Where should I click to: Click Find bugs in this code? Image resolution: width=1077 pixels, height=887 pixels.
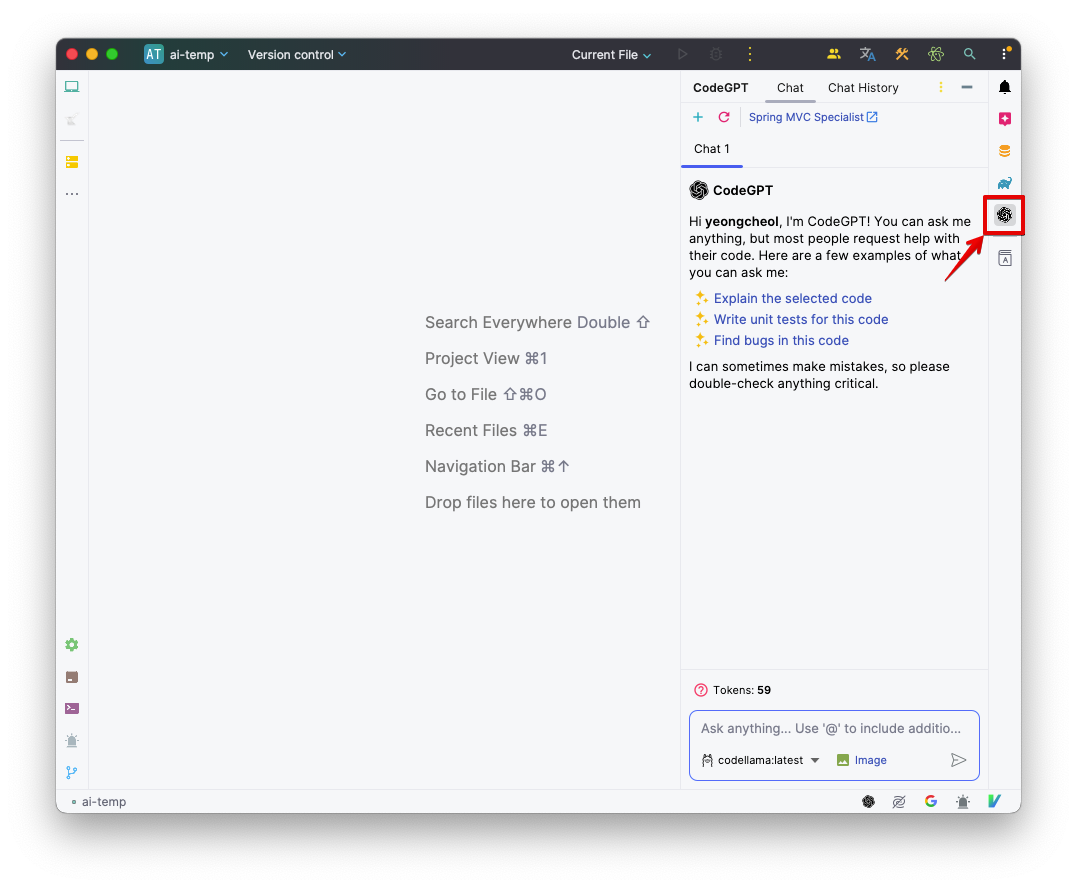pos(781,341)
